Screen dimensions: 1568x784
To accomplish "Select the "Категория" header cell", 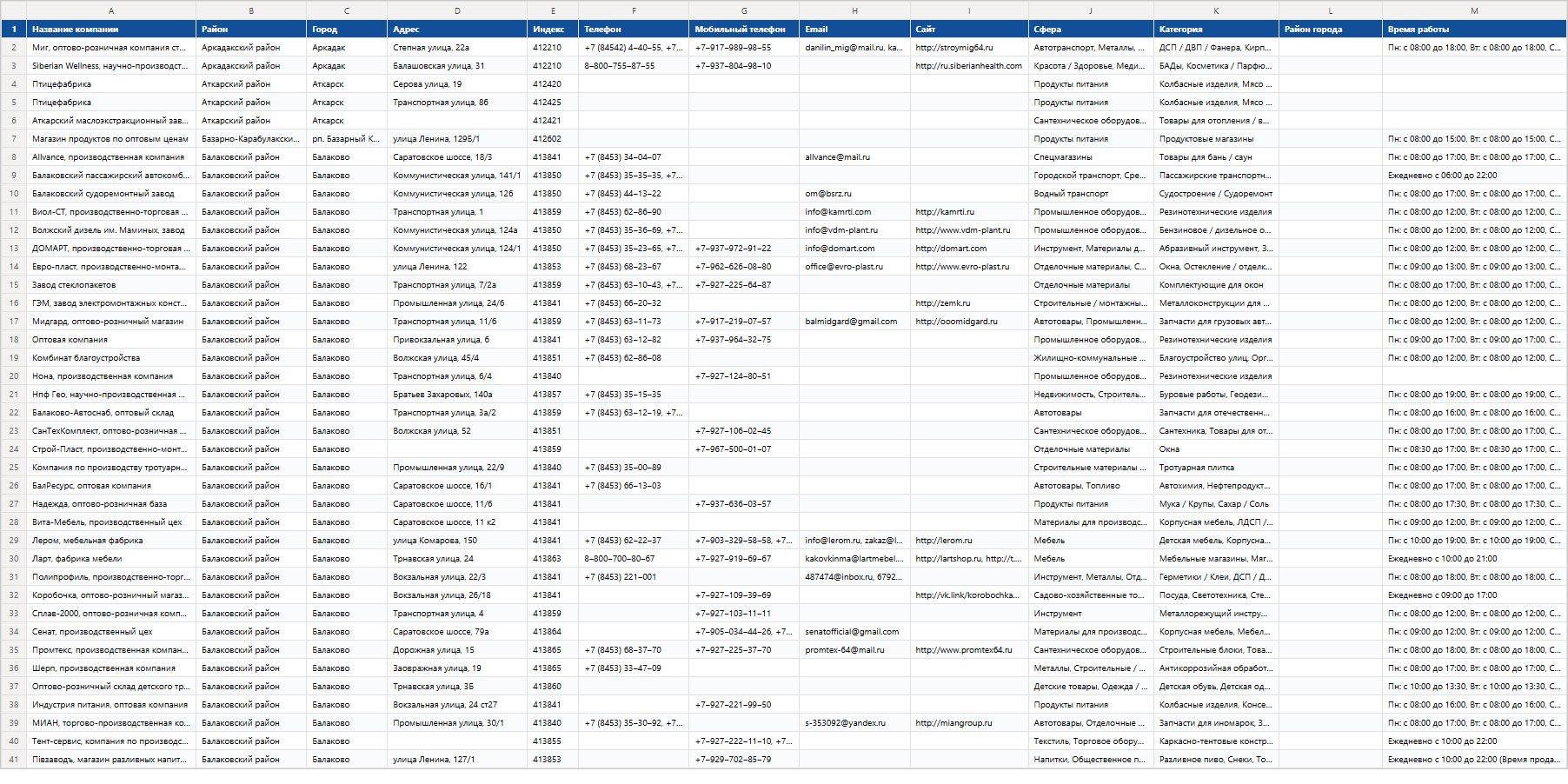I will [1216, 29].
